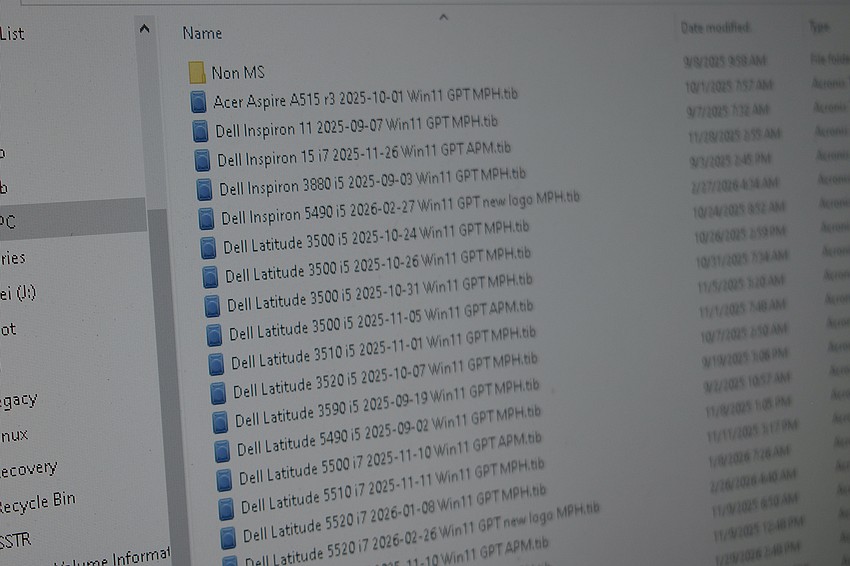This screenshot has height=566, width=850.
Task: Select filename 'Acer Aspire A515 r3 2025-10-01 Win11 GPT MPH.tib'
Action: 365,98
